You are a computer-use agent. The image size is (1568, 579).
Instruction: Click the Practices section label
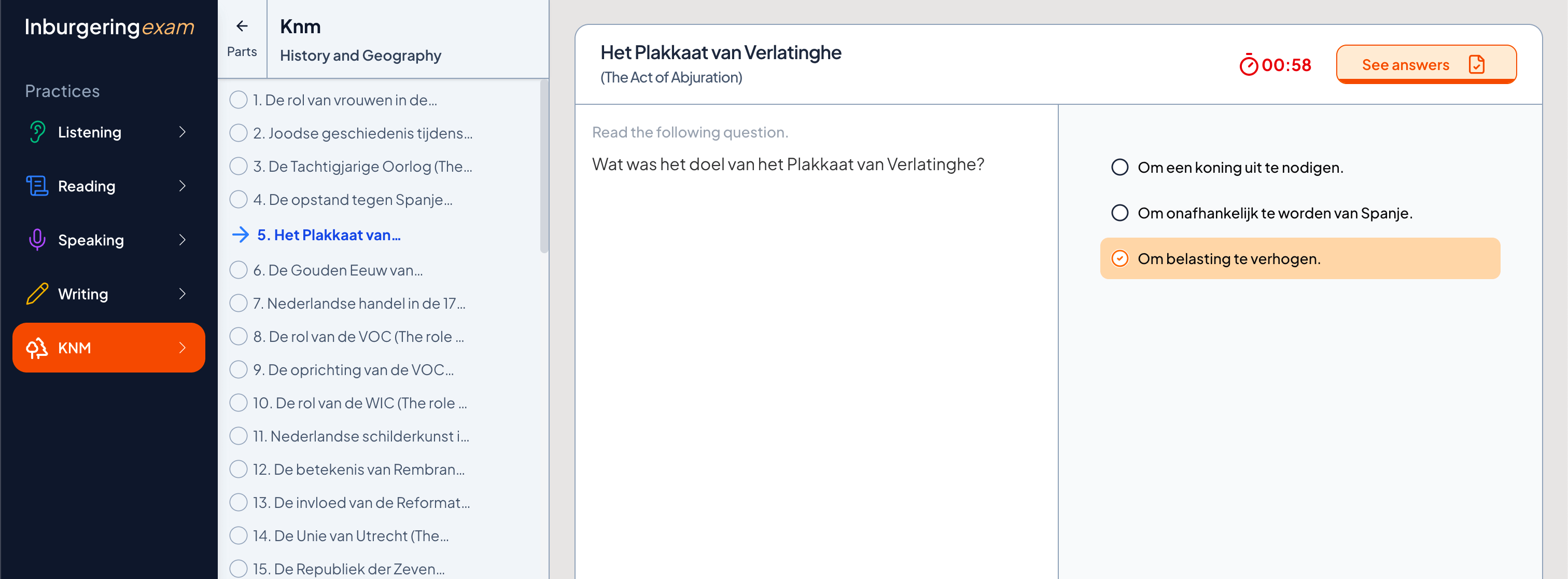pyautogui.click(x=62, y=91)
